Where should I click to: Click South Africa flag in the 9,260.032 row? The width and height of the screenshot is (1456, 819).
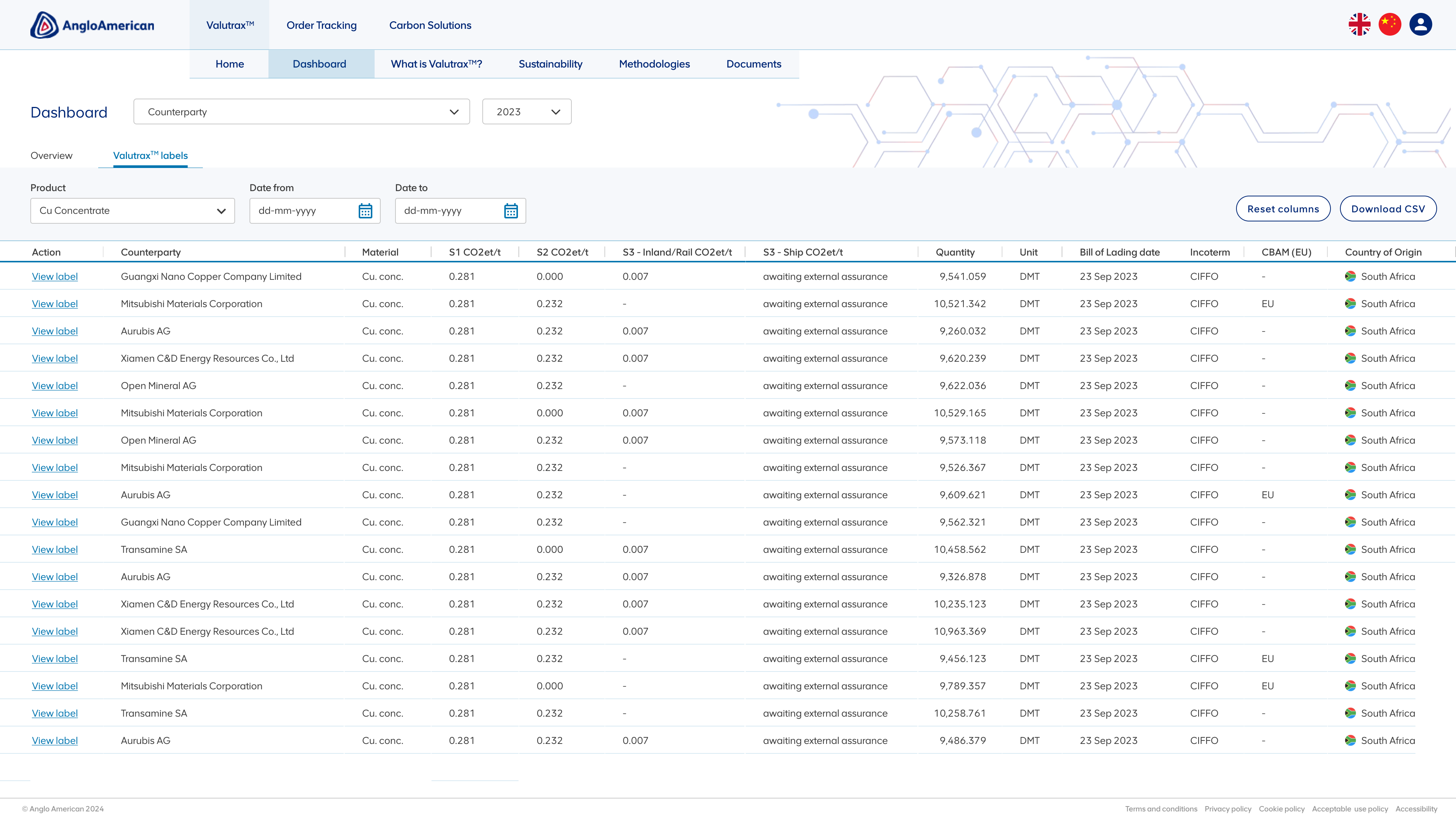click(x=1350, y=331)
